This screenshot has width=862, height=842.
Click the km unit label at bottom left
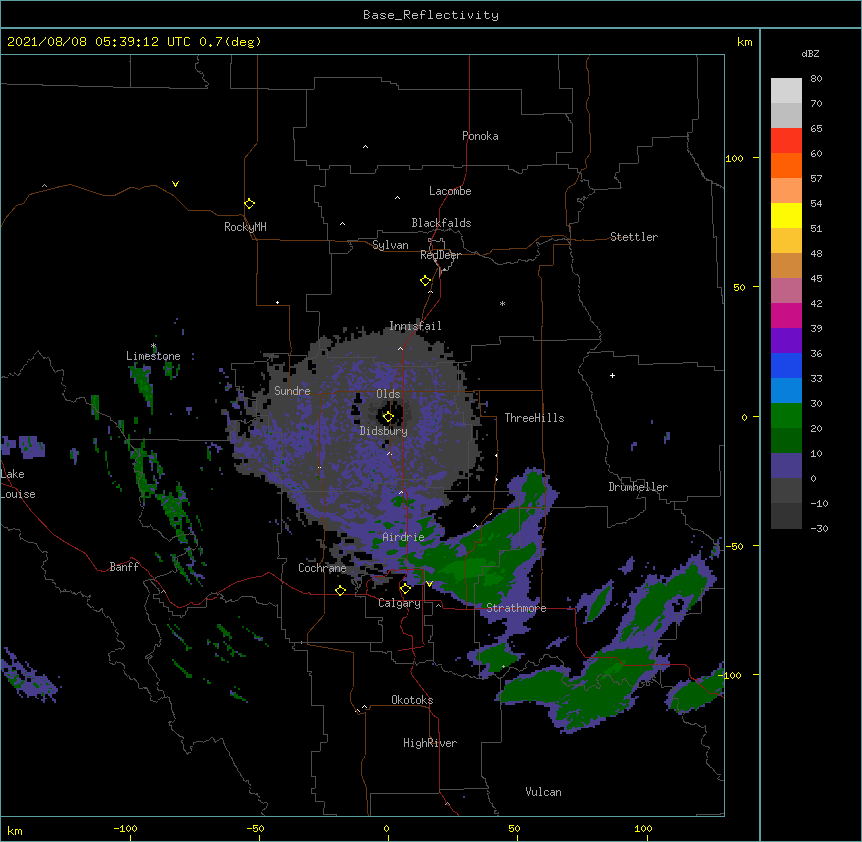coord(15,831)
